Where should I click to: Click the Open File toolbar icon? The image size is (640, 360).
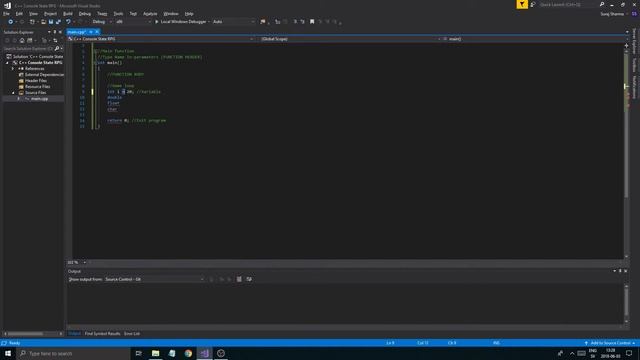pos(43,22)
